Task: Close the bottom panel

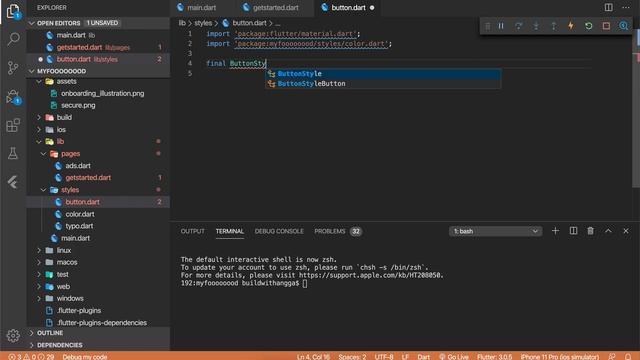Action: click(x=626, y=231)
